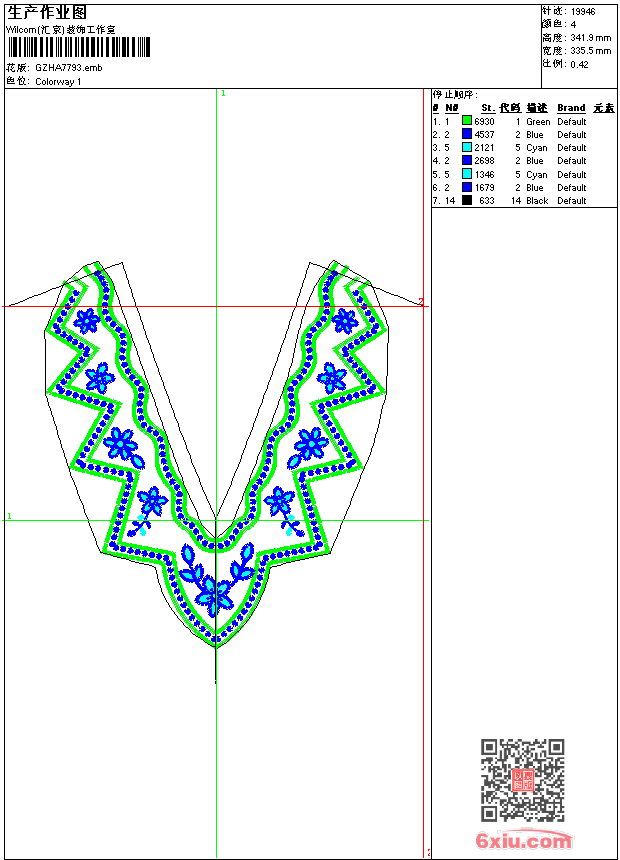Click the Green description in row 1
This screenshot has width=620, height=860.
click(538, 121)
